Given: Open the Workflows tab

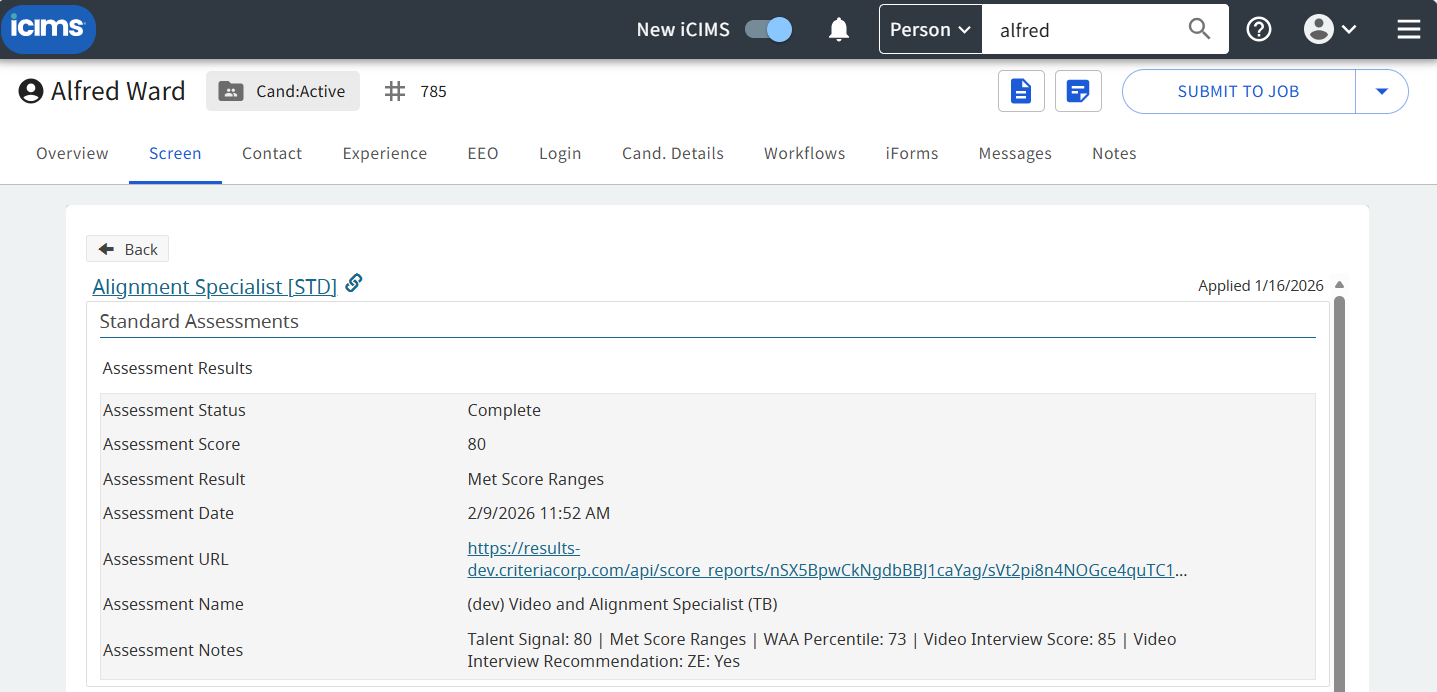Looking at the screenshot, I should coord(805,153).
